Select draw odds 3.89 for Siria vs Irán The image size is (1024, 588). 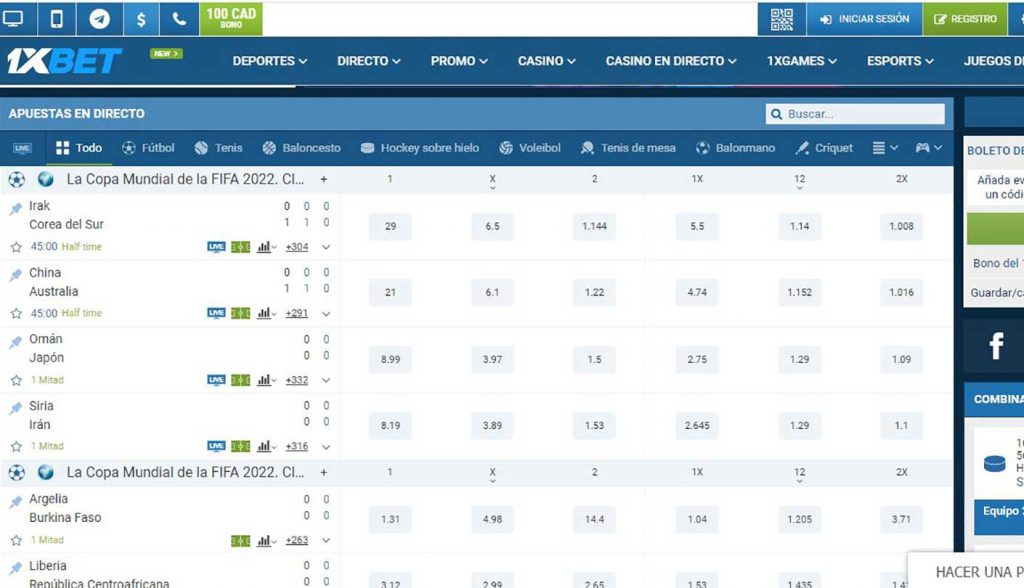click(492, 425)
